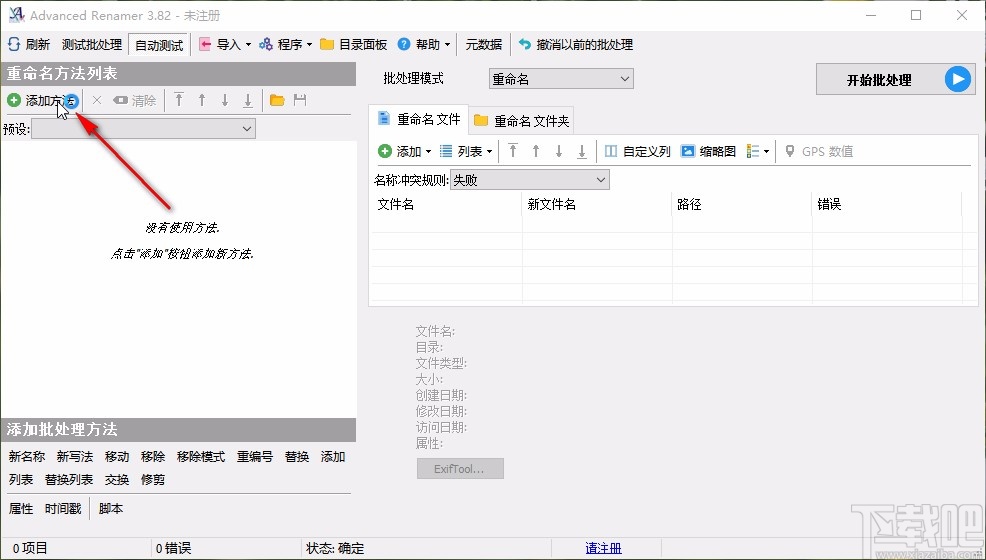Click 自定义列 custom columns

638,151
